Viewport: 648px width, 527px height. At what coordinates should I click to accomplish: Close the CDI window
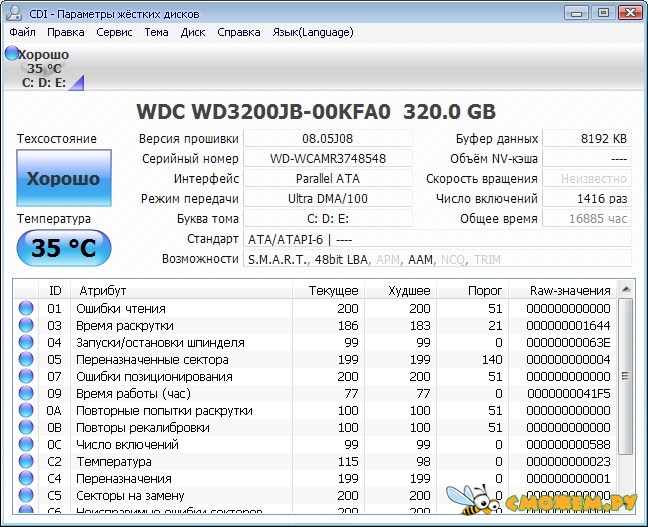(630, 13)
